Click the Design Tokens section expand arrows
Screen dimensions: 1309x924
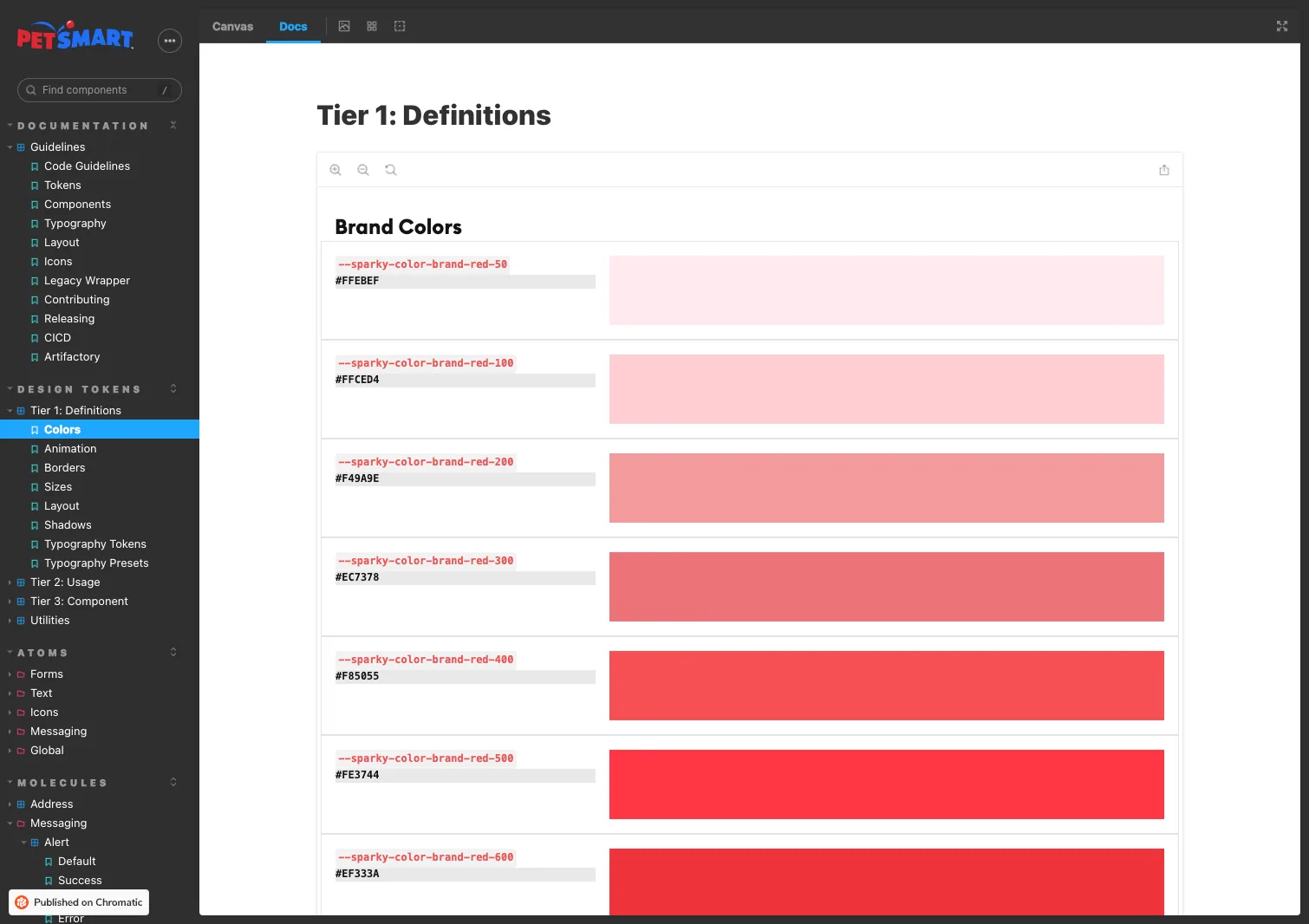coord(173,388)
